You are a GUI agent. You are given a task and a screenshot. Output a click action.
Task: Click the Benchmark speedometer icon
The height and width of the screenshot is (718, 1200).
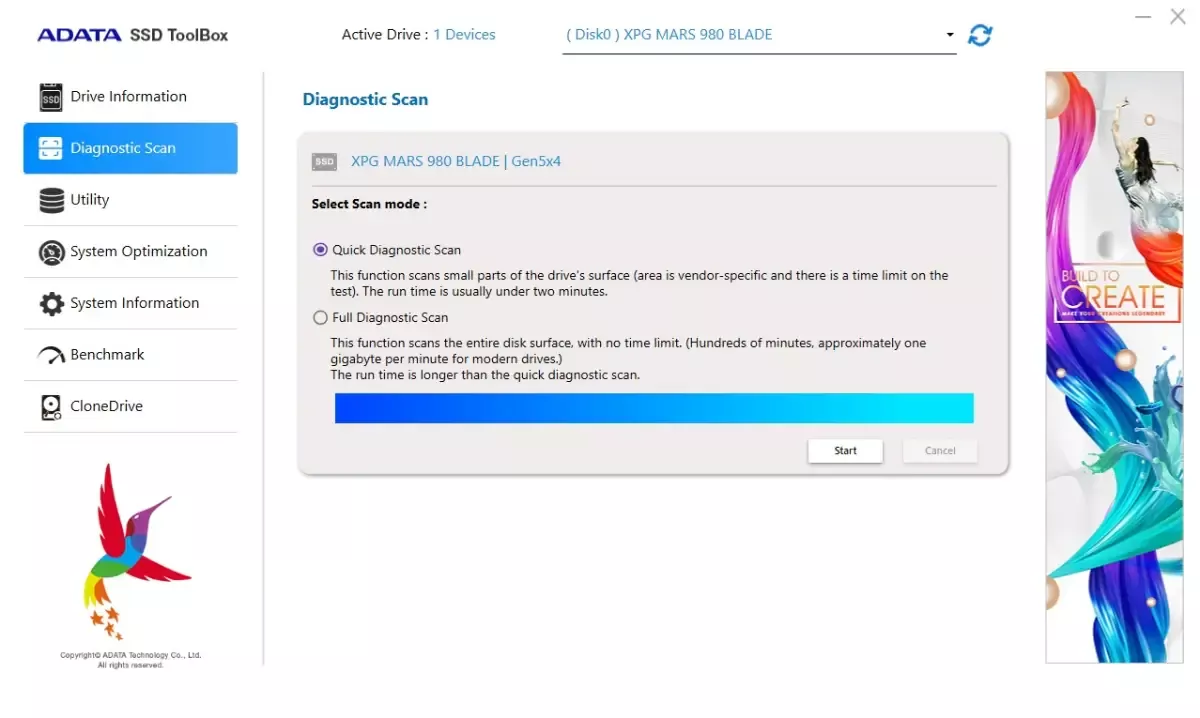[x=51, y=355]
